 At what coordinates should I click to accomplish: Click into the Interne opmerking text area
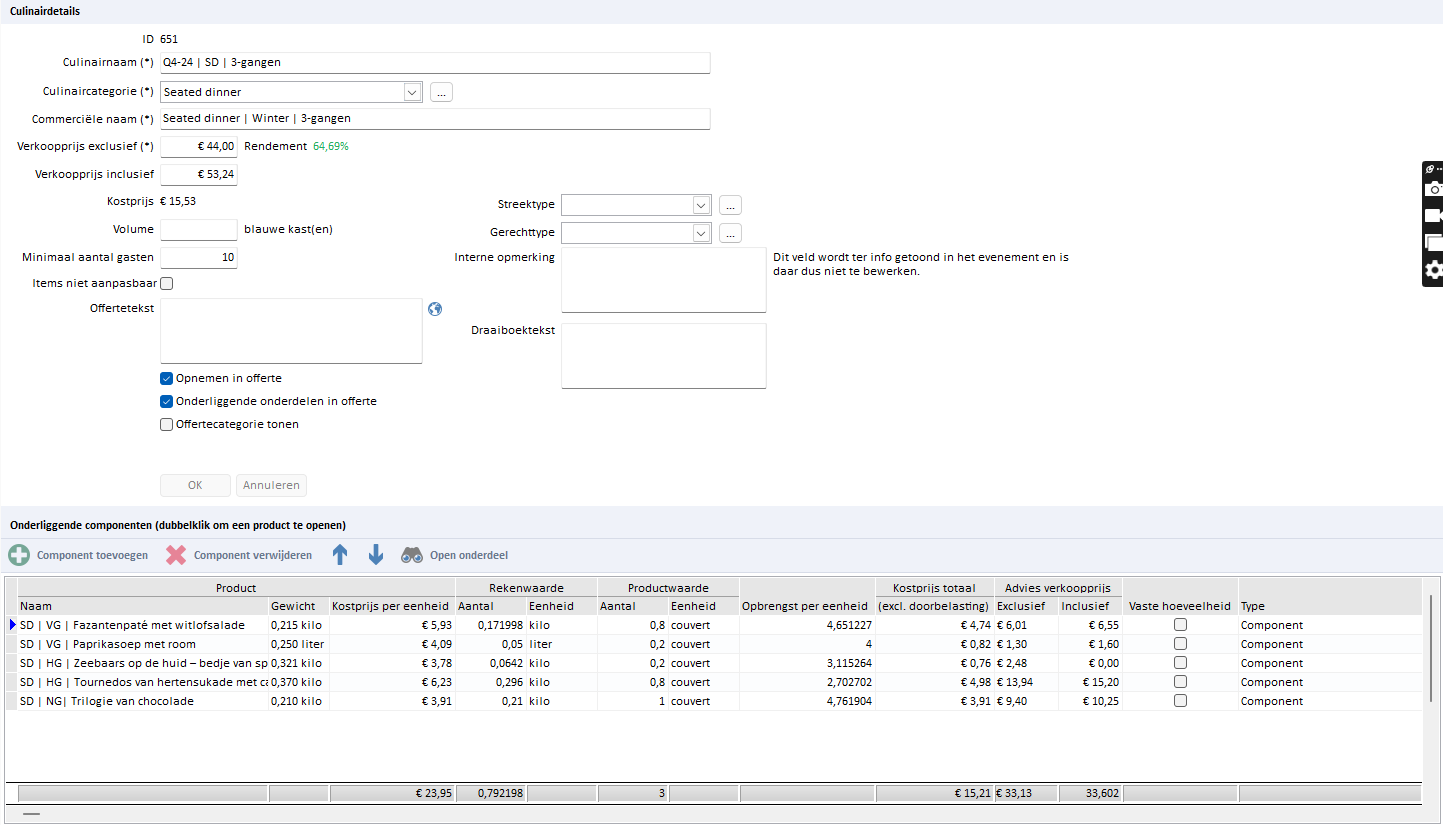(x=664, y=280)
